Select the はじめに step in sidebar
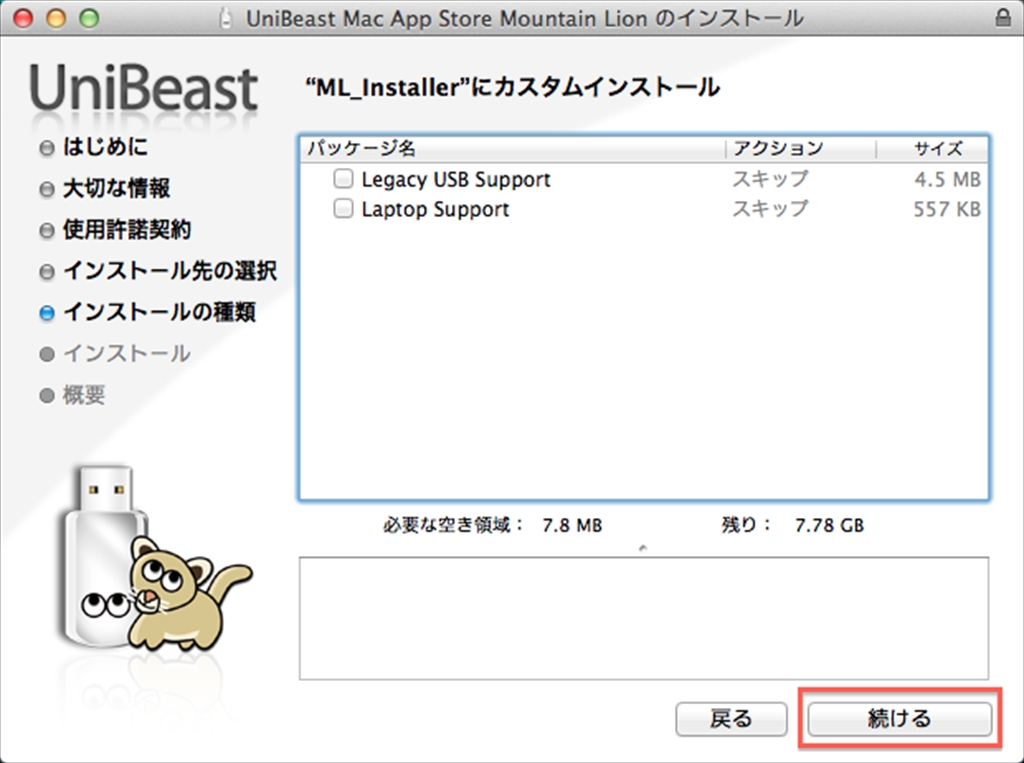 point(105,147)
